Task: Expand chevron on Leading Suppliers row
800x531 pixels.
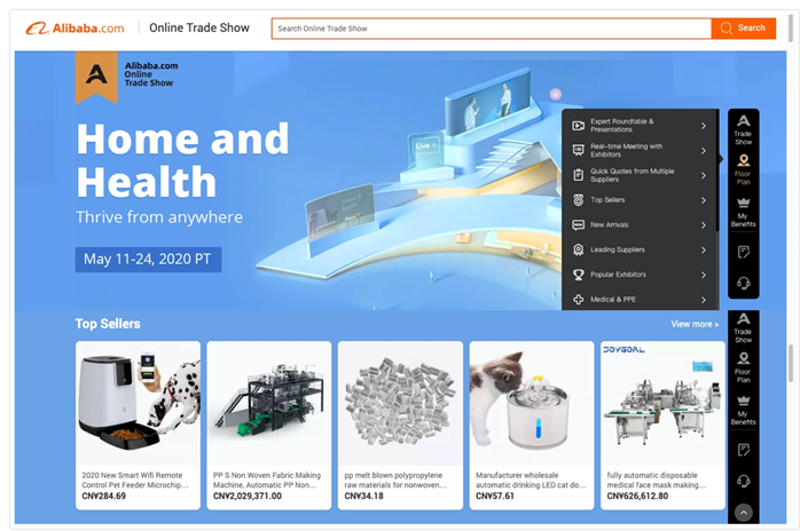Action: click(x=704, y=250)
